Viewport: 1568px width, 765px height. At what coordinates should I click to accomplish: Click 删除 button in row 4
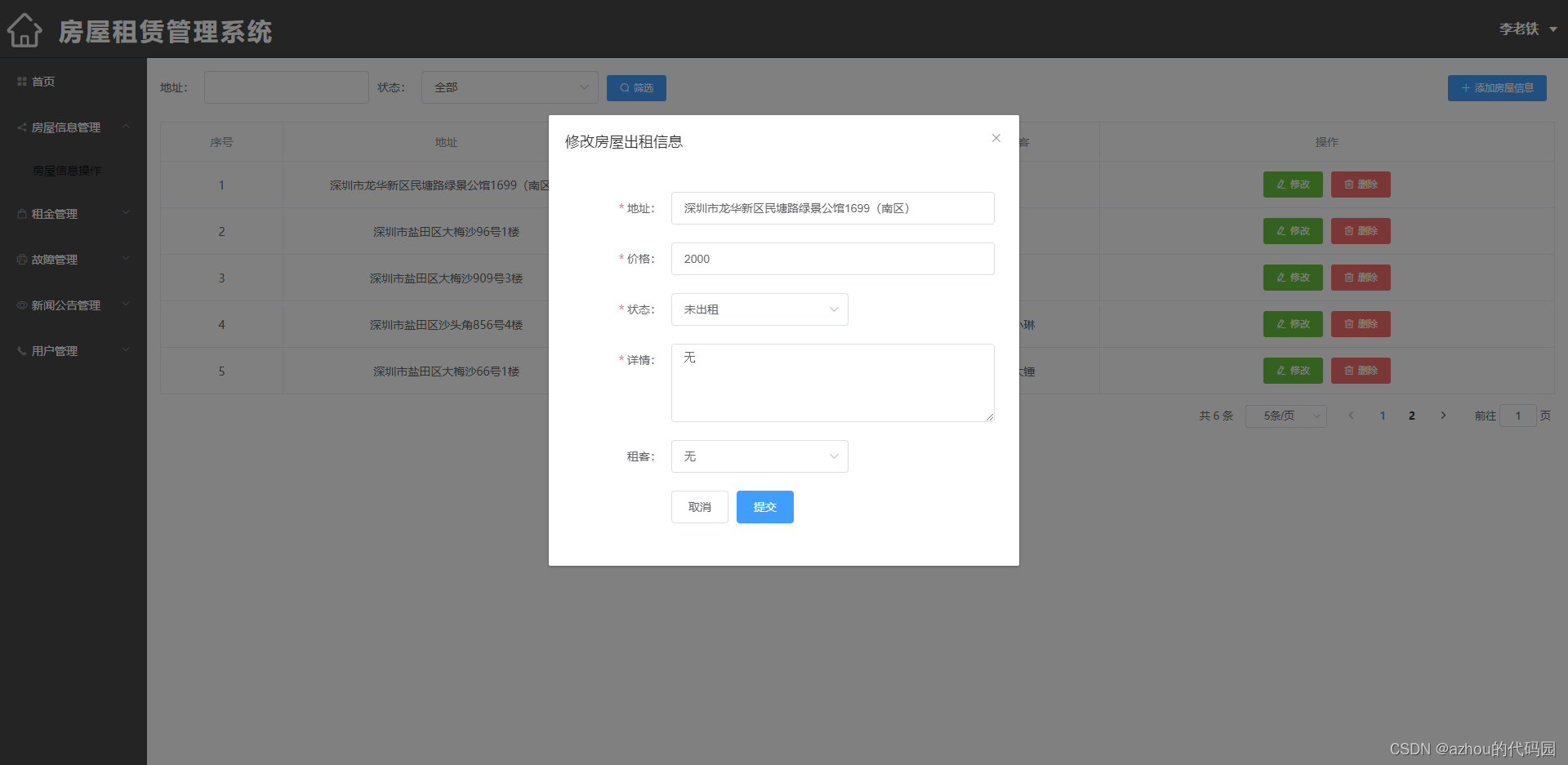1361,324
